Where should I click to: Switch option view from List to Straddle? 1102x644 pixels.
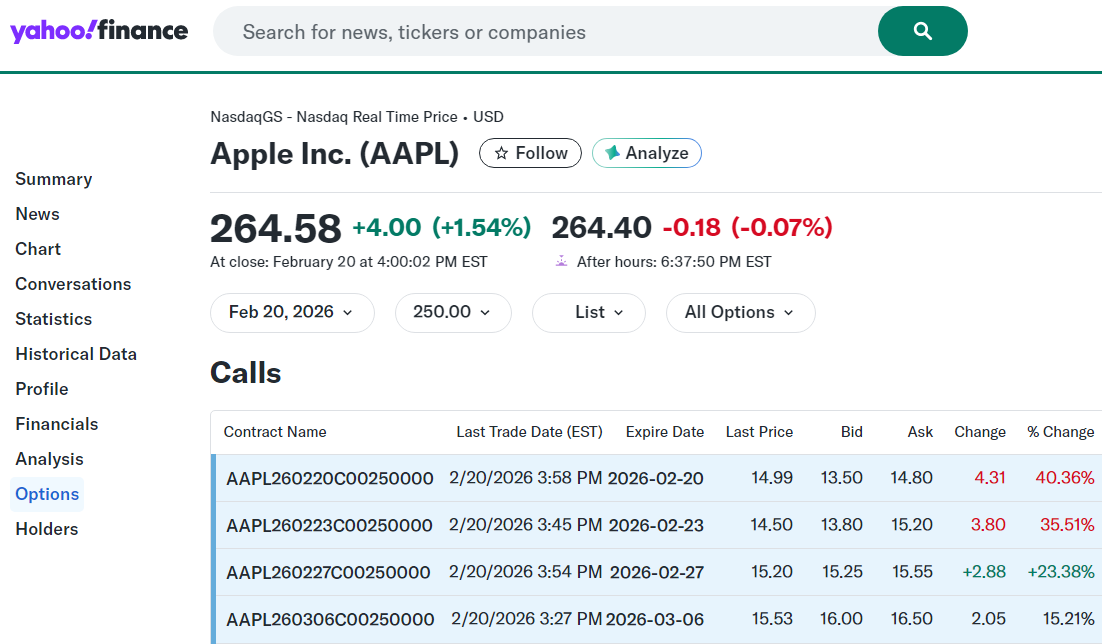588,312
